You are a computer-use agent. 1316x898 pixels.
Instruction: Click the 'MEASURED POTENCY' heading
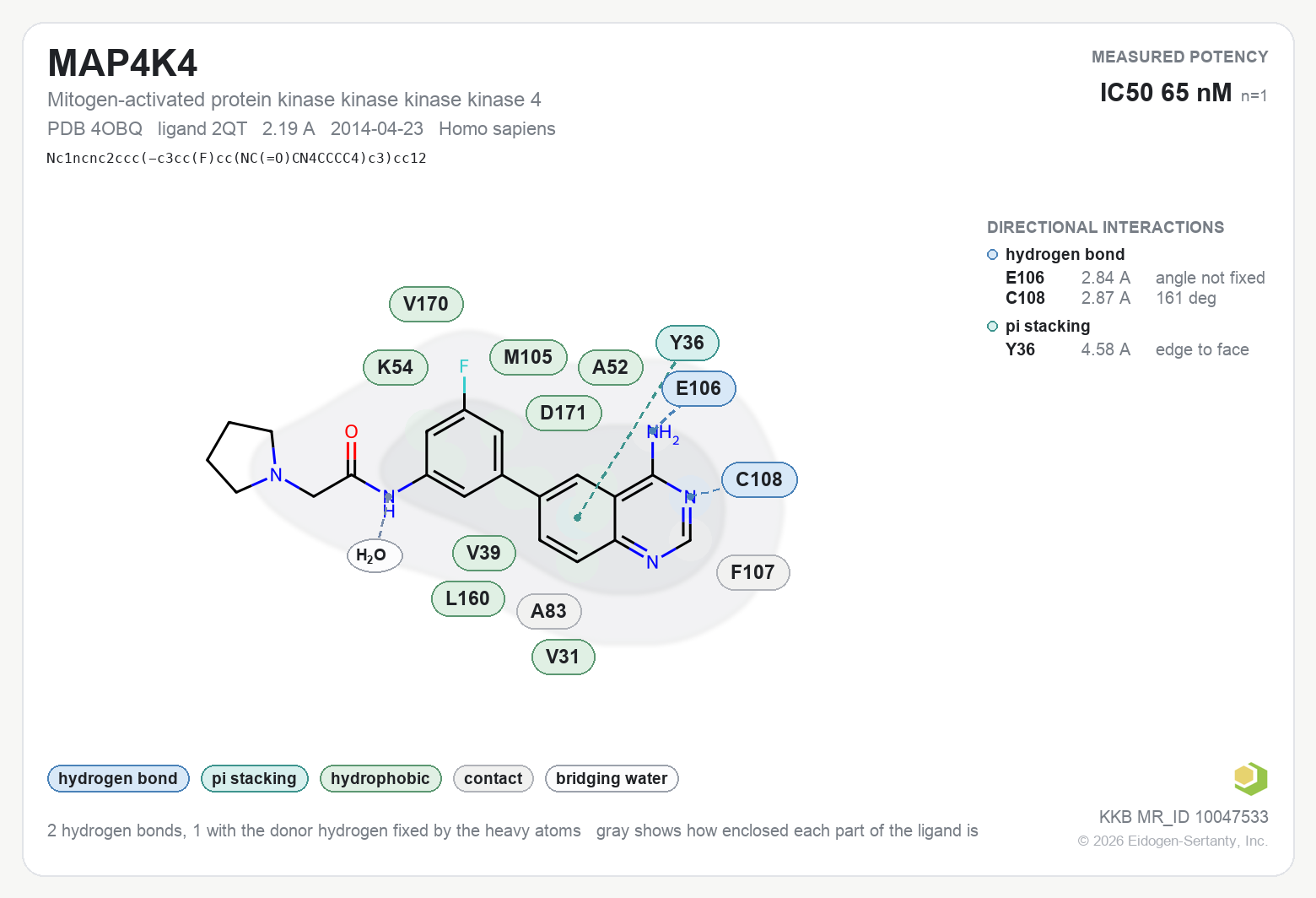pyautogui.click(x=1180, y=57)
